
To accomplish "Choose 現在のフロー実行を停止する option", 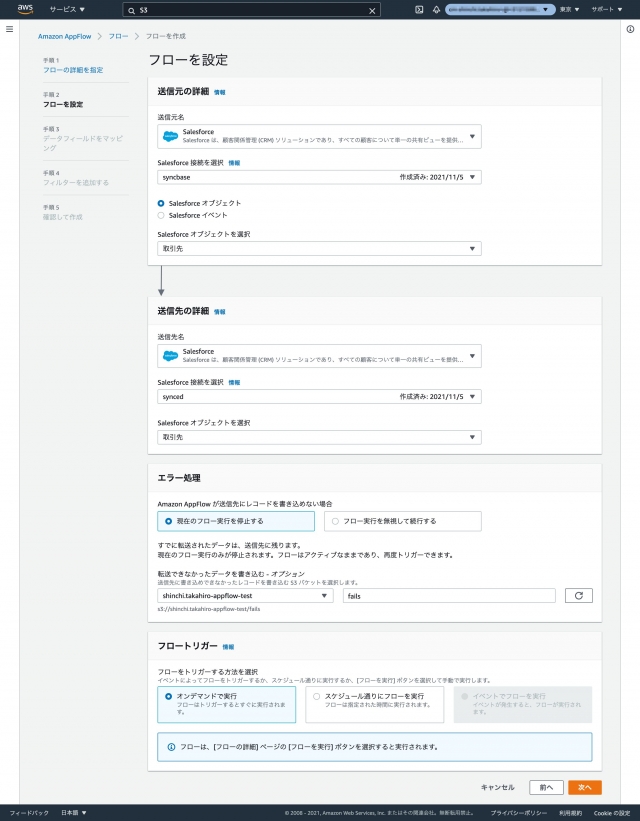I will point(236,521).
